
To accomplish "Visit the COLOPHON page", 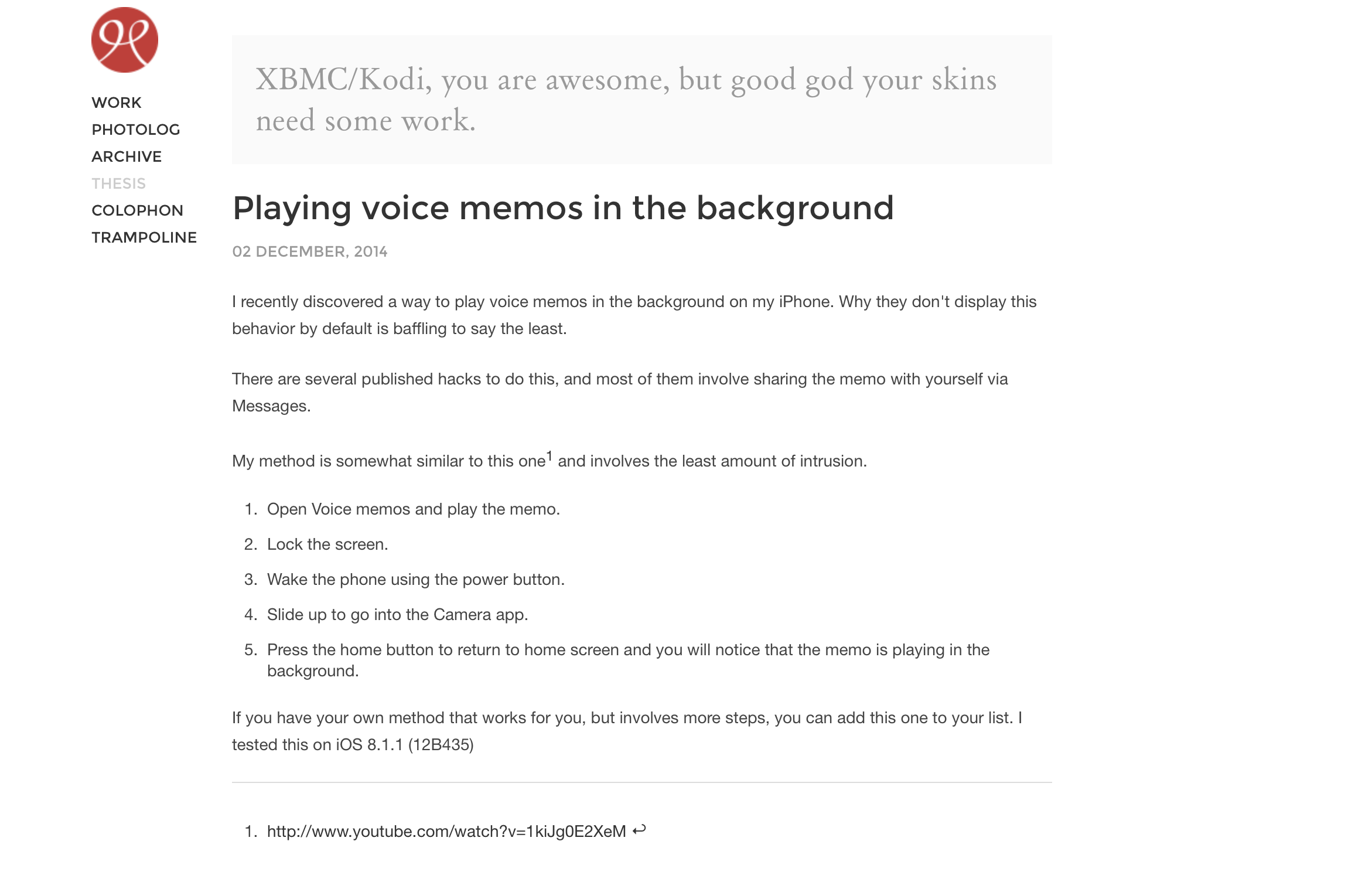I will pos(138,210).
